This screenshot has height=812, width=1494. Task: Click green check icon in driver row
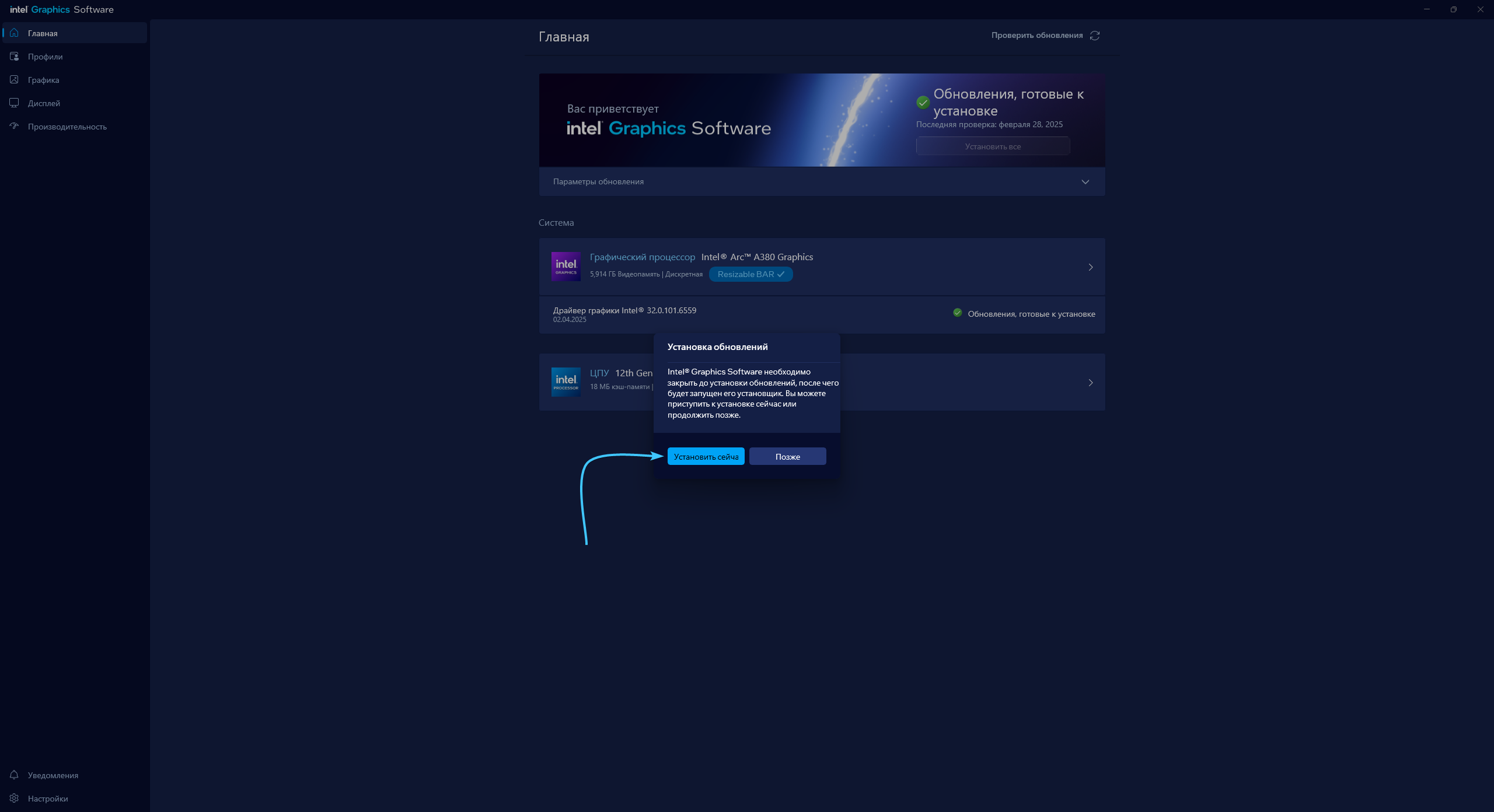[x=958, y=313]
